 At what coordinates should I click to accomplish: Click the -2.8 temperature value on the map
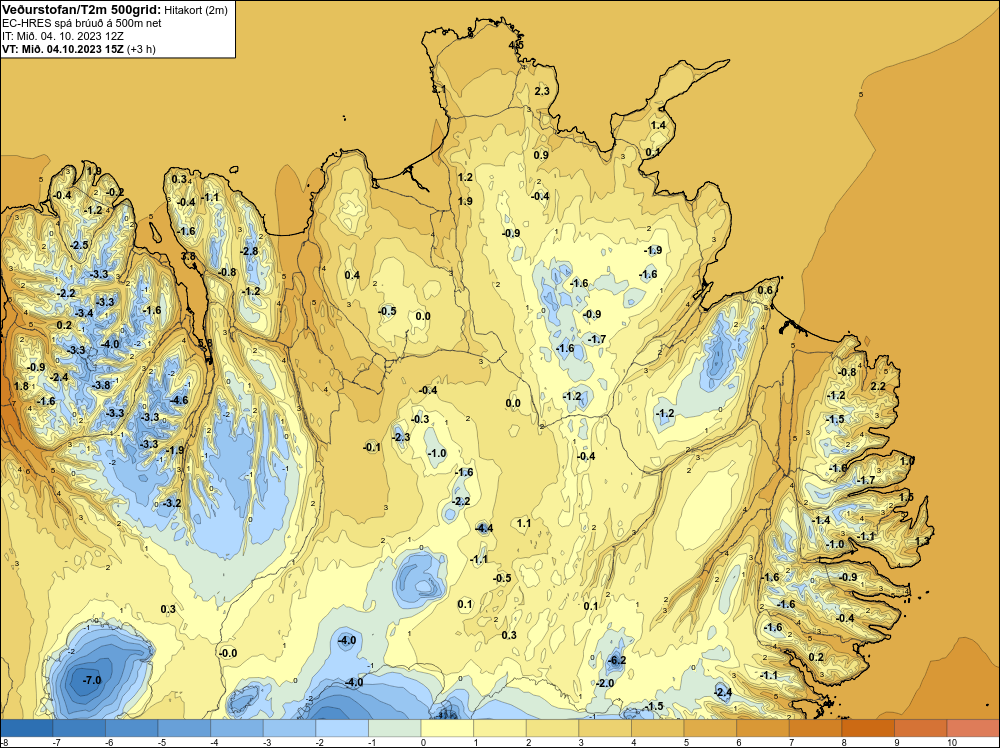coord(249,251)
